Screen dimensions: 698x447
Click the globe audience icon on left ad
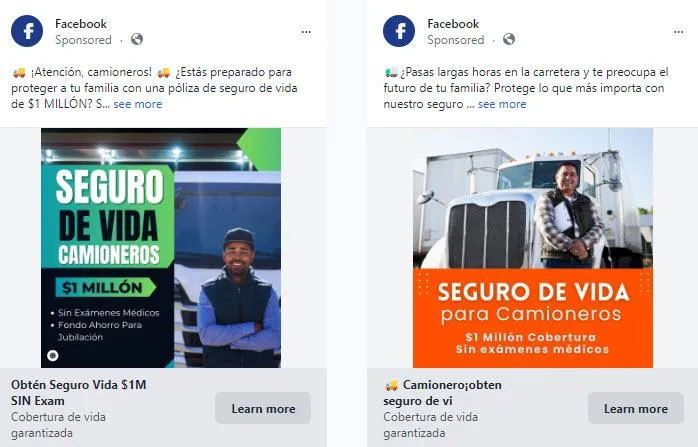137,40
